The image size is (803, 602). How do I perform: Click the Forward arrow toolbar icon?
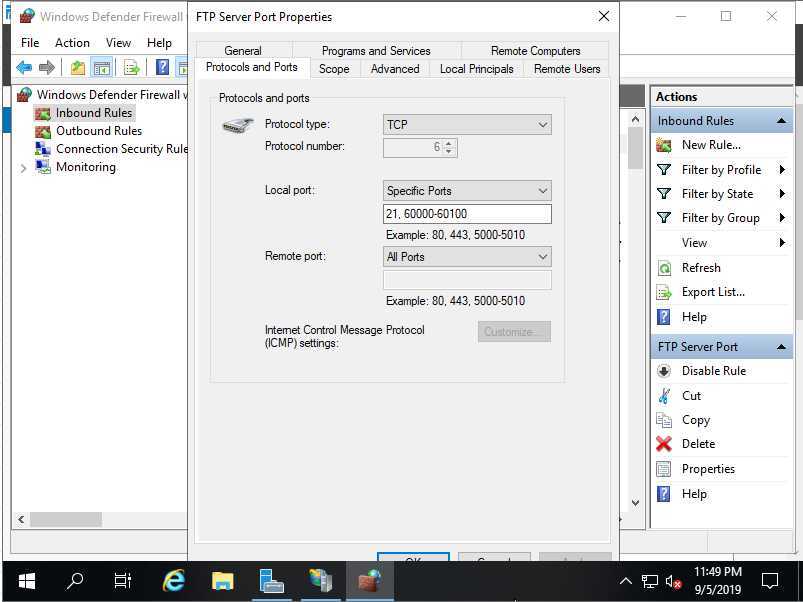tap(47, 67)
